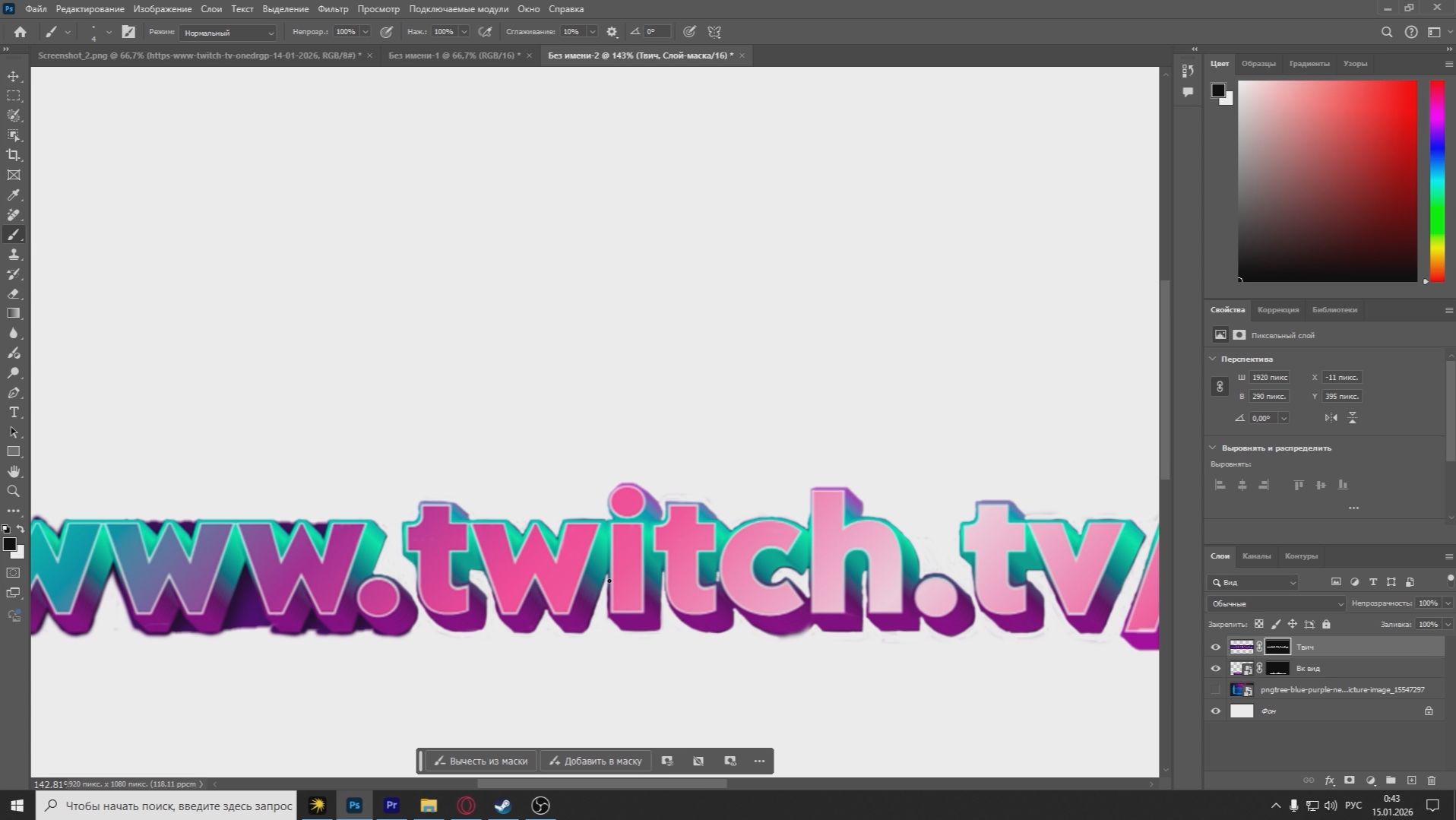Pick the Crop tool
Viewport: 1456px width, 820px height.
pyautogui.click(x=14, y=155)
